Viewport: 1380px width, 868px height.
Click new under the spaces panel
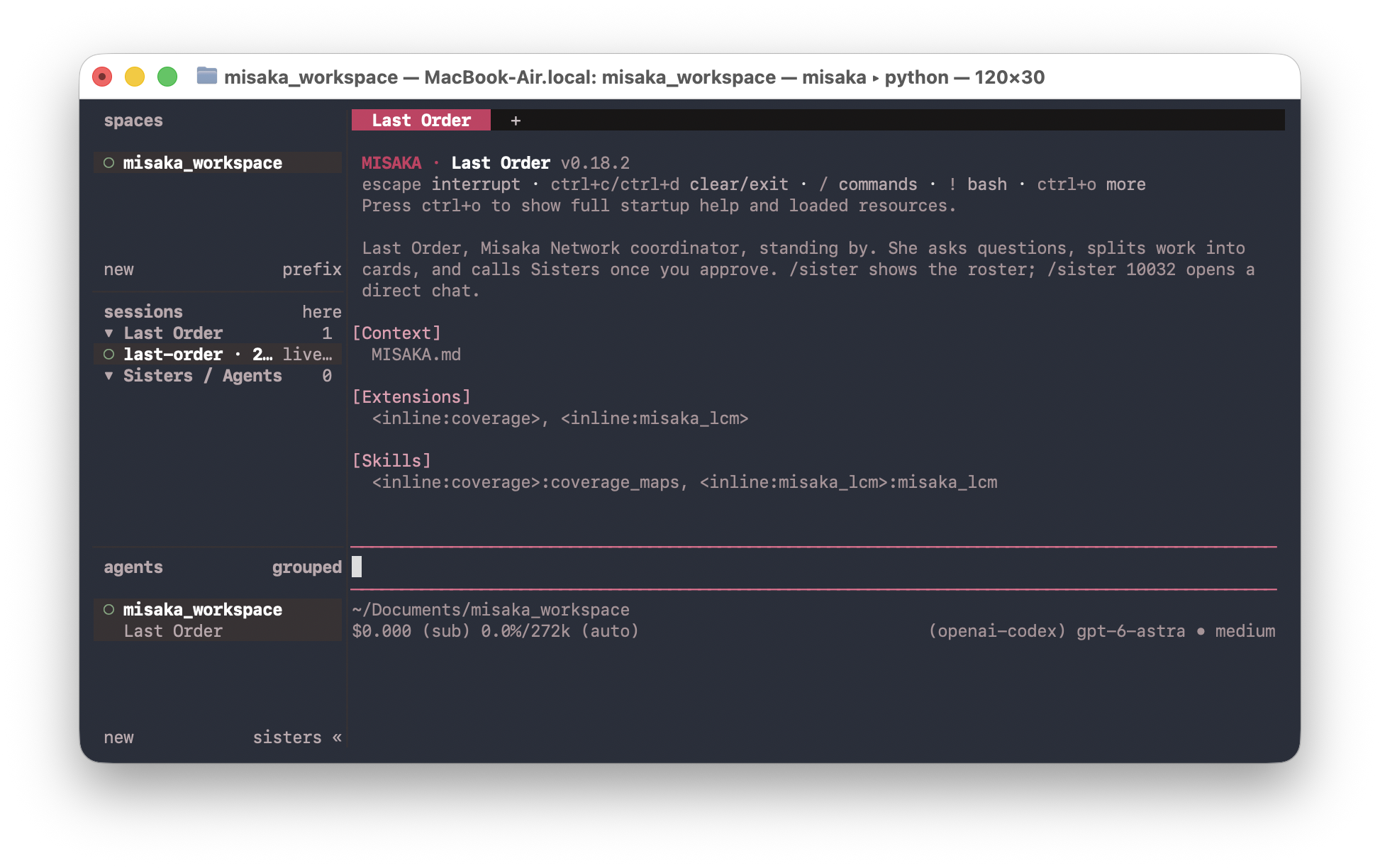pyautogui.click(x=118, y=269)
